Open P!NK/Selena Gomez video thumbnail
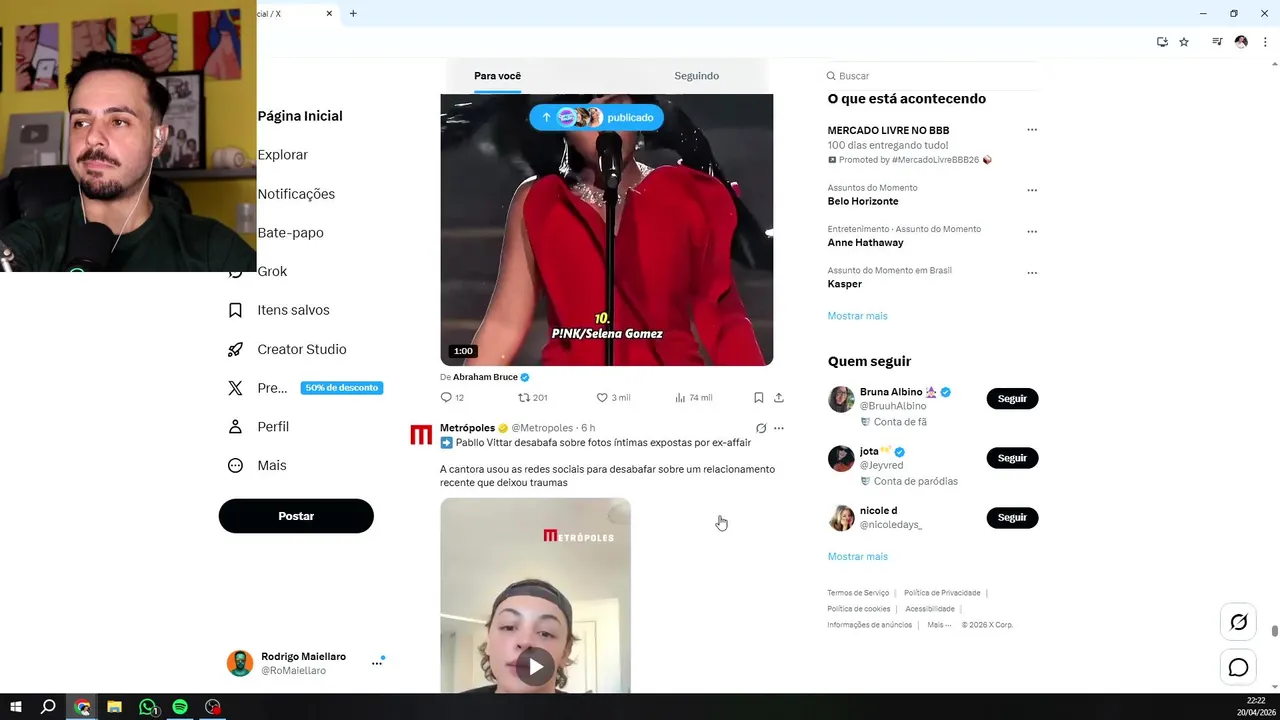The image size is (1280, 720). pos(607,230)
